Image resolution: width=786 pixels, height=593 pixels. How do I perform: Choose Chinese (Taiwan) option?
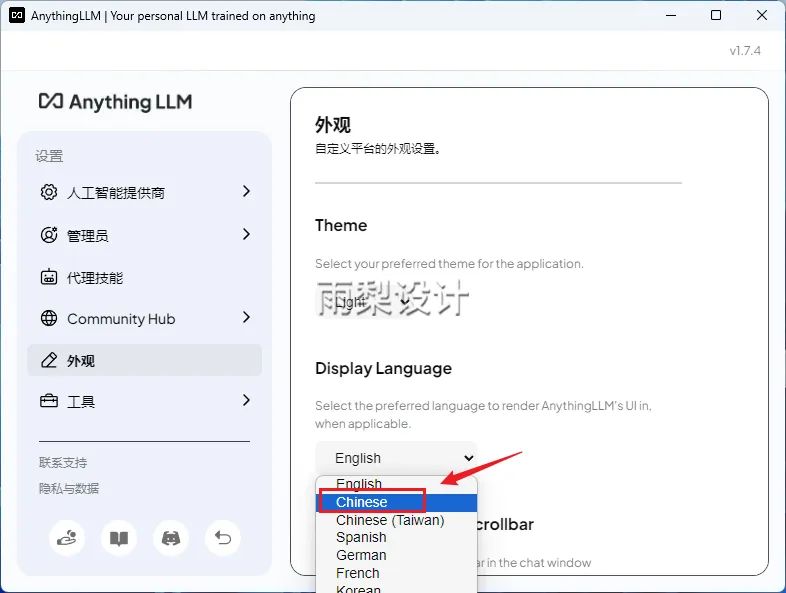(x=397, y=520)
